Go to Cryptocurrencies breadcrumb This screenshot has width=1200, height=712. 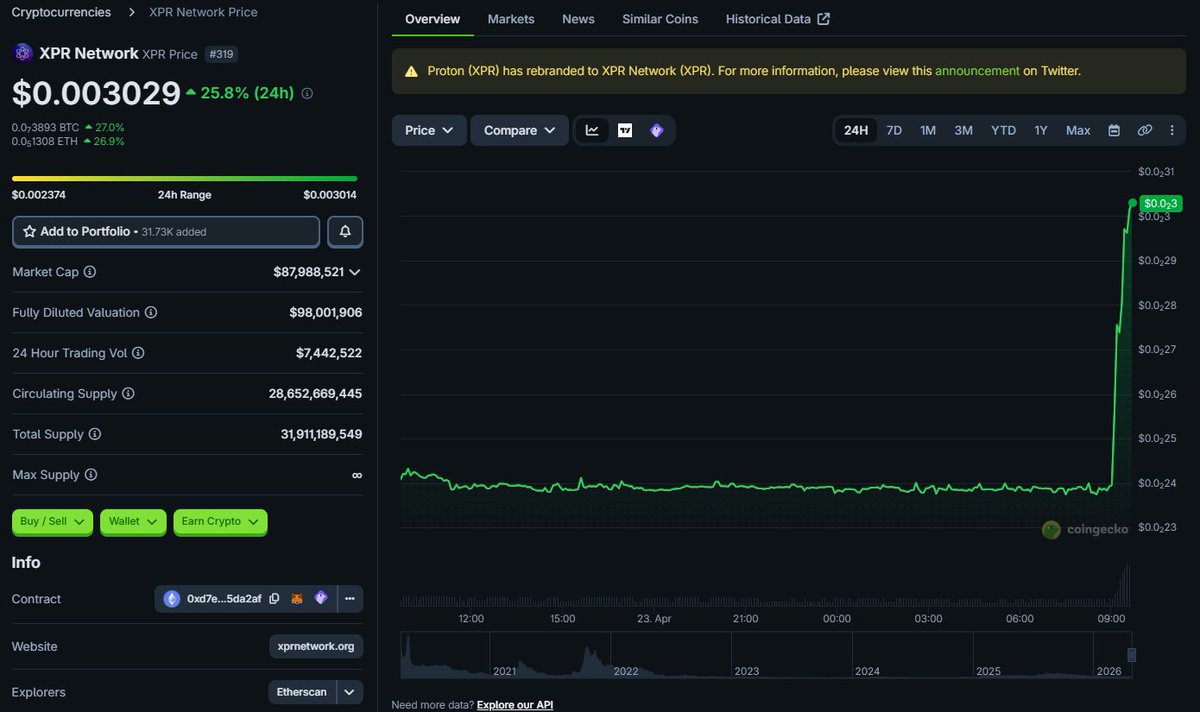coord(61,12)
